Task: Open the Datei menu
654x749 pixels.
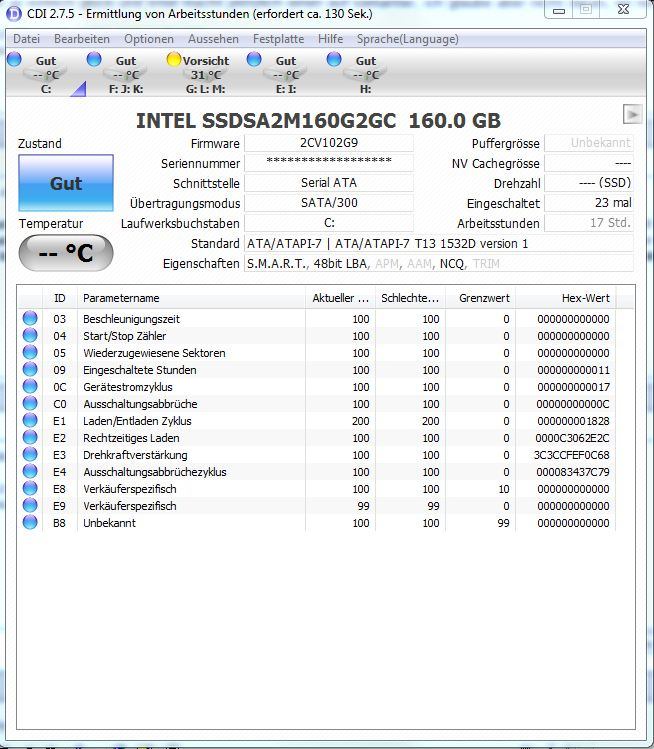Action: [26, 39]
